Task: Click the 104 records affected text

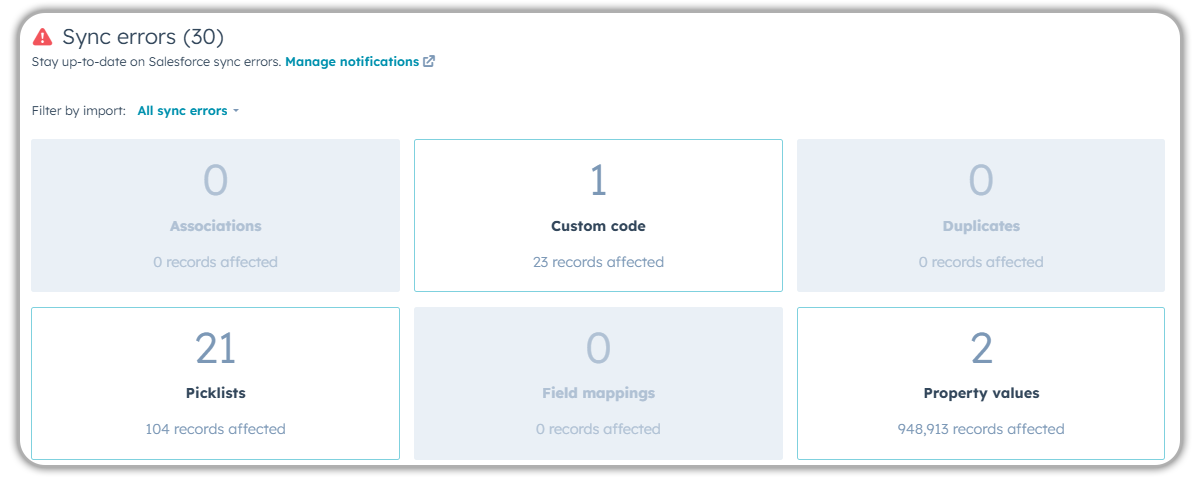Action: coord(215,429)
